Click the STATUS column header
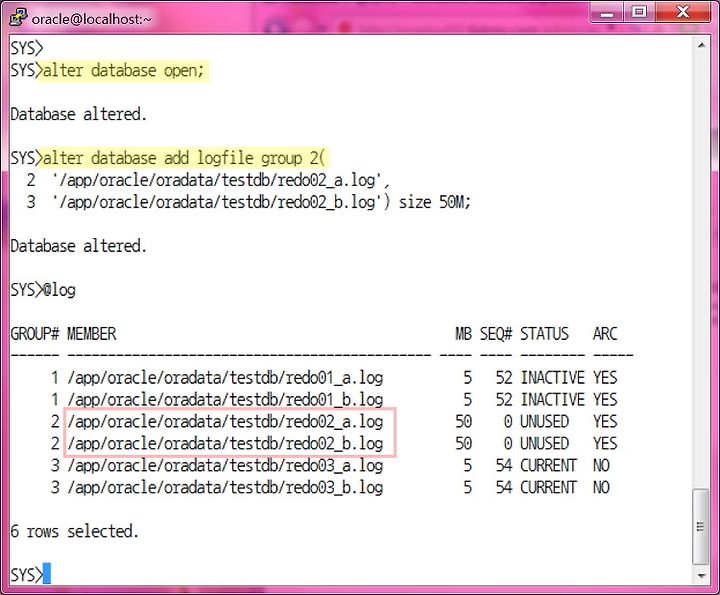Viewport: 720px width, 595px height. [544, 334]
